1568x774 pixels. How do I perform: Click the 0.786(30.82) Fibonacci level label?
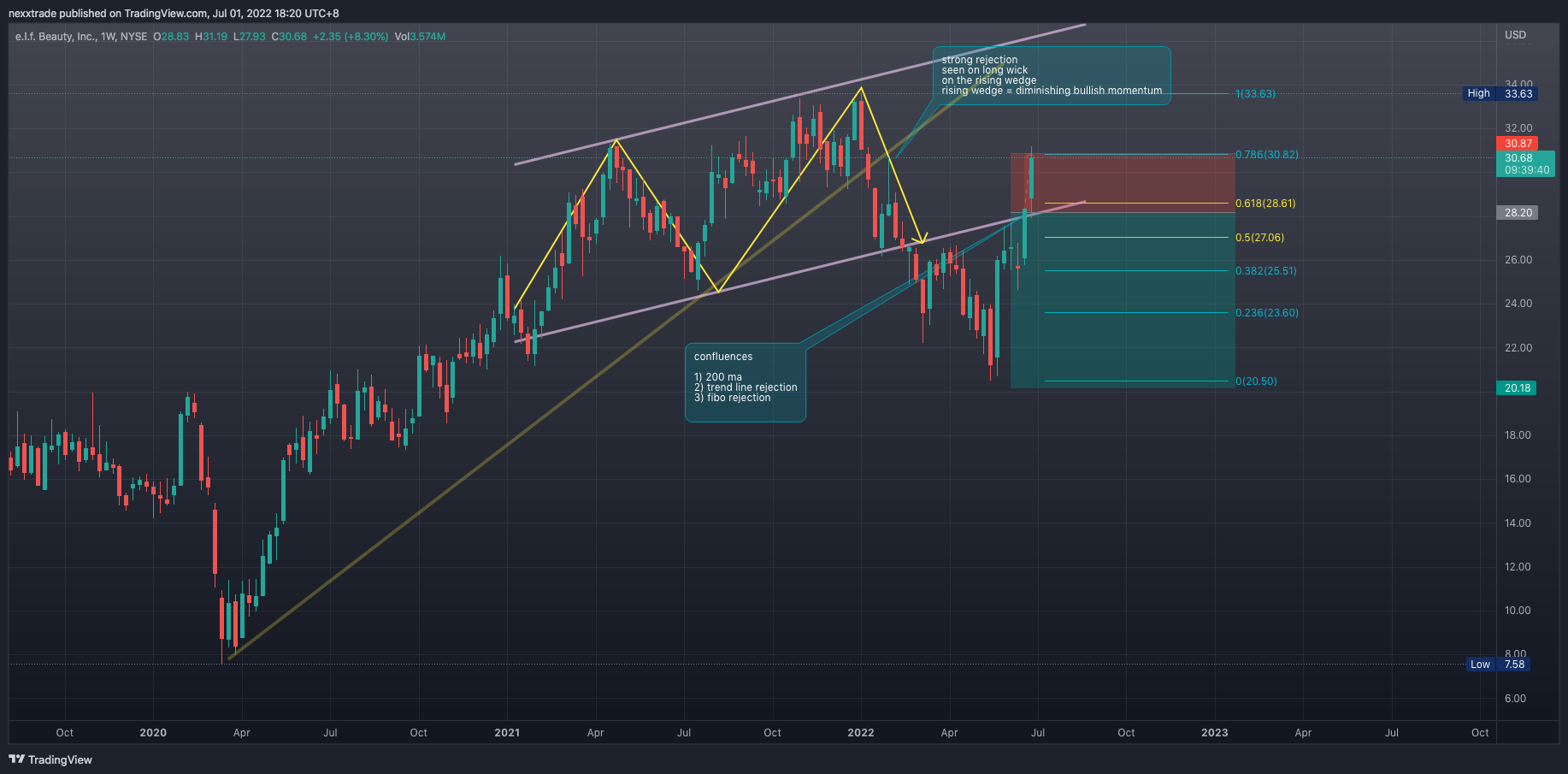(x=1266, y=155)
